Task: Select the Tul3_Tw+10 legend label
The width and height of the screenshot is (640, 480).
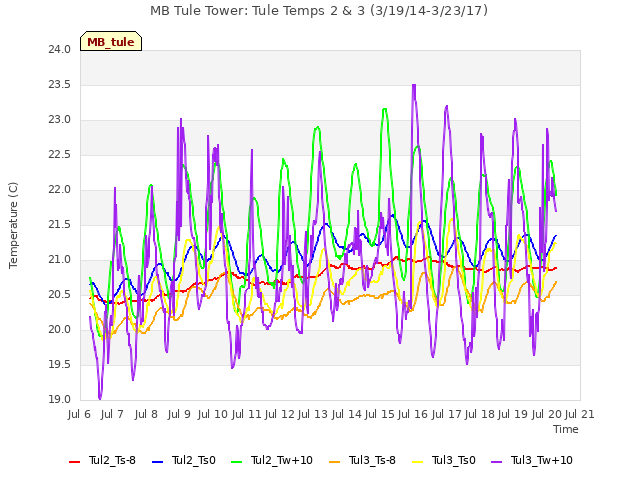Action: click(542, 460)
